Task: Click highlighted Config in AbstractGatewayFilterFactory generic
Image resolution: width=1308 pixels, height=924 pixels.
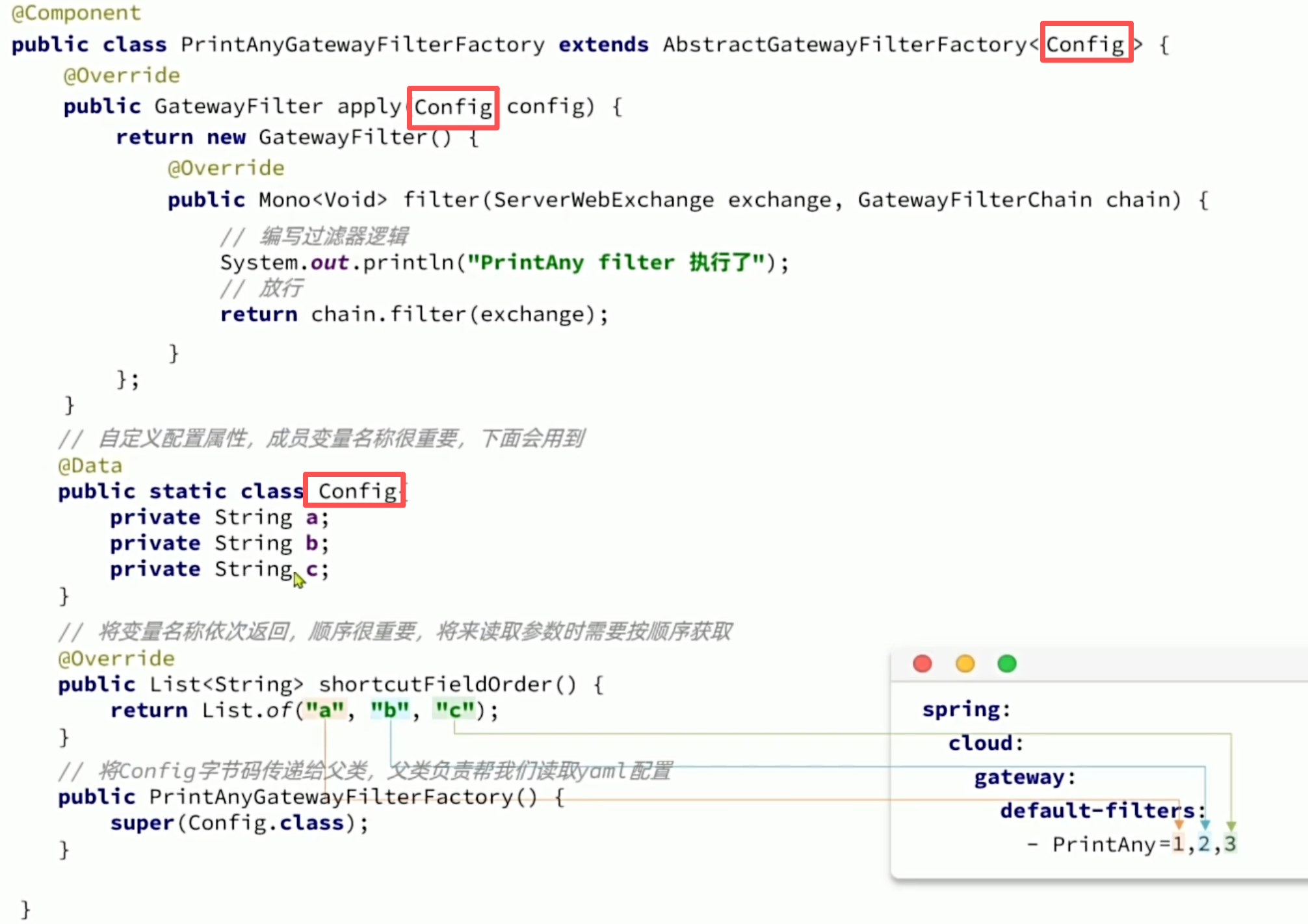Action: [x=1085, y=44]
